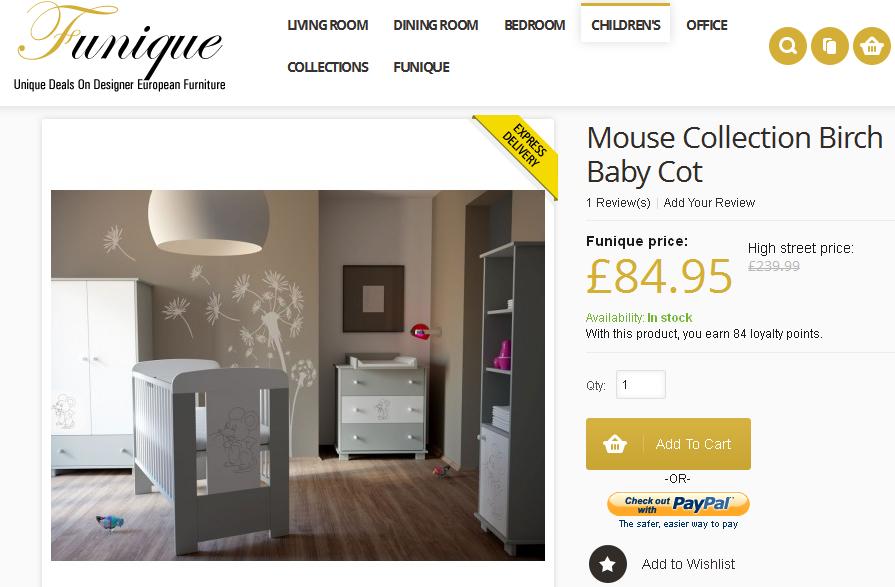
Task: Click basket icon inside Add To Cart
Action: tap(615, 444)
